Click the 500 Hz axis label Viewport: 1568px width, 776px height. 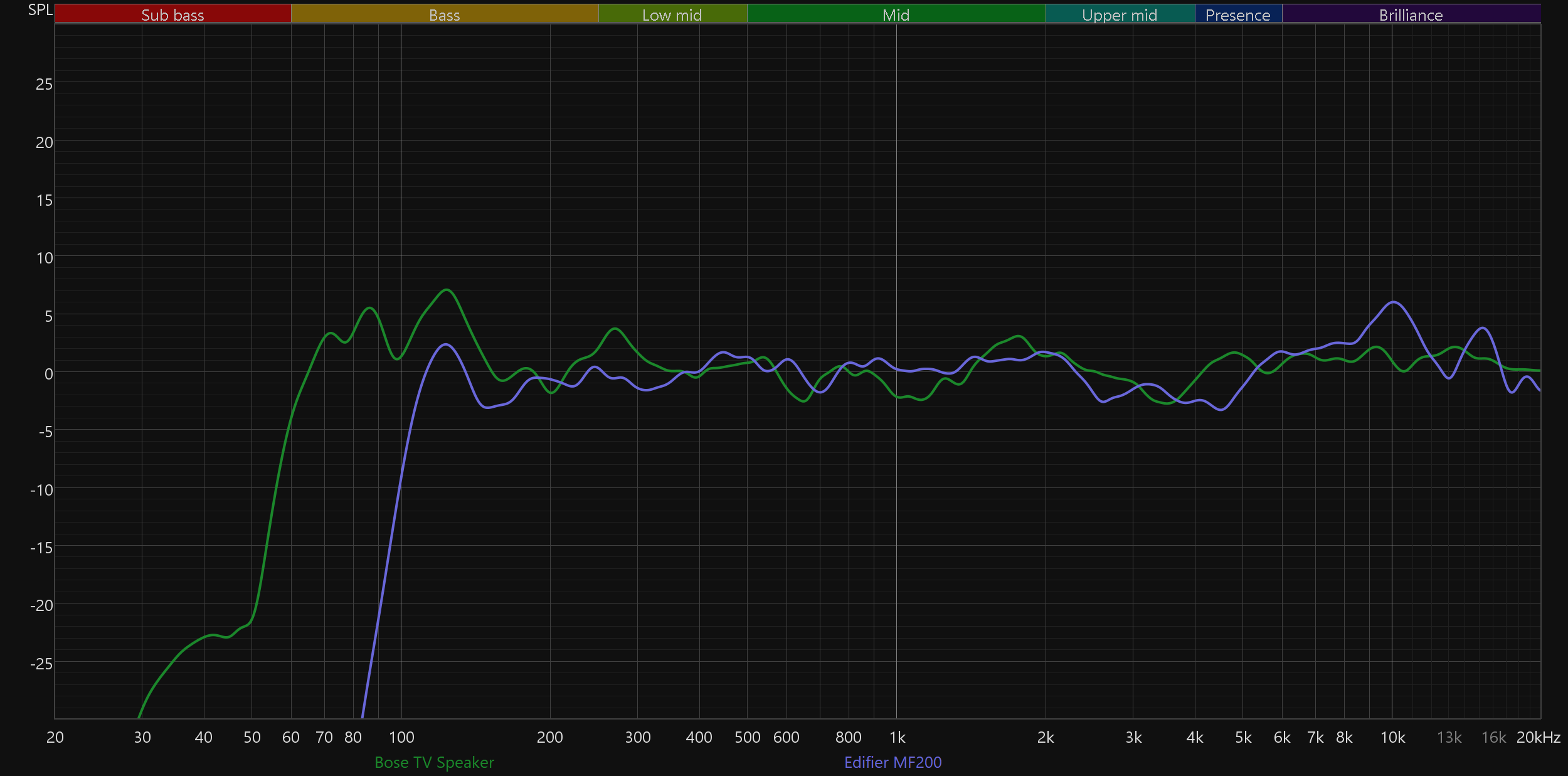[x=747, y=737]
